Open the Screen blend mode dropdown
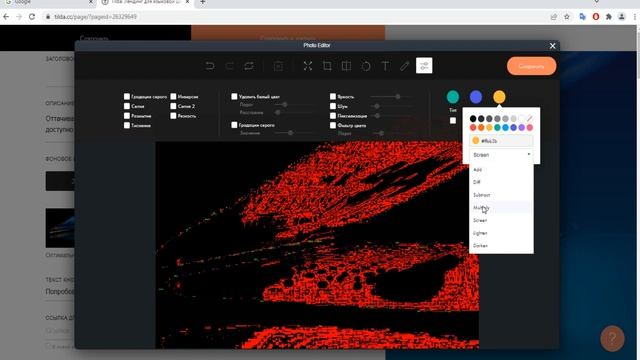This screenshot has height=360, width=640. click(501, 155)
